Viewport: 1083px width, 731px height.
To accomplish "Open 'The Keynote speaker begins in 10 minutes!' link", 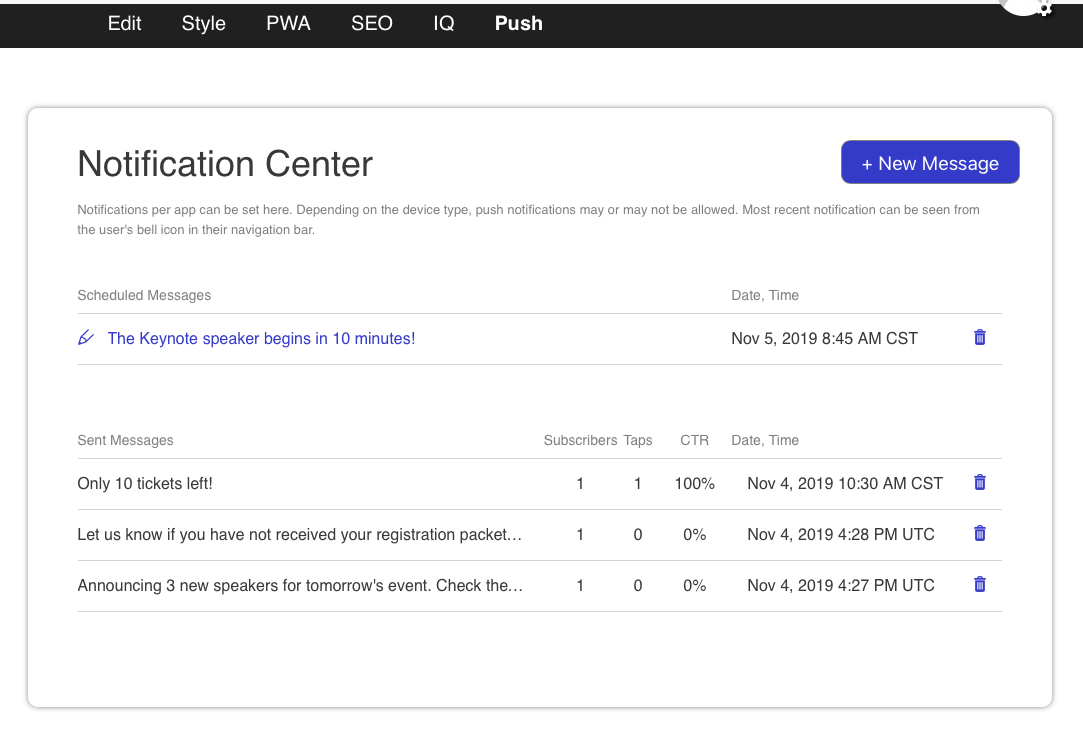I will (261, 339).
